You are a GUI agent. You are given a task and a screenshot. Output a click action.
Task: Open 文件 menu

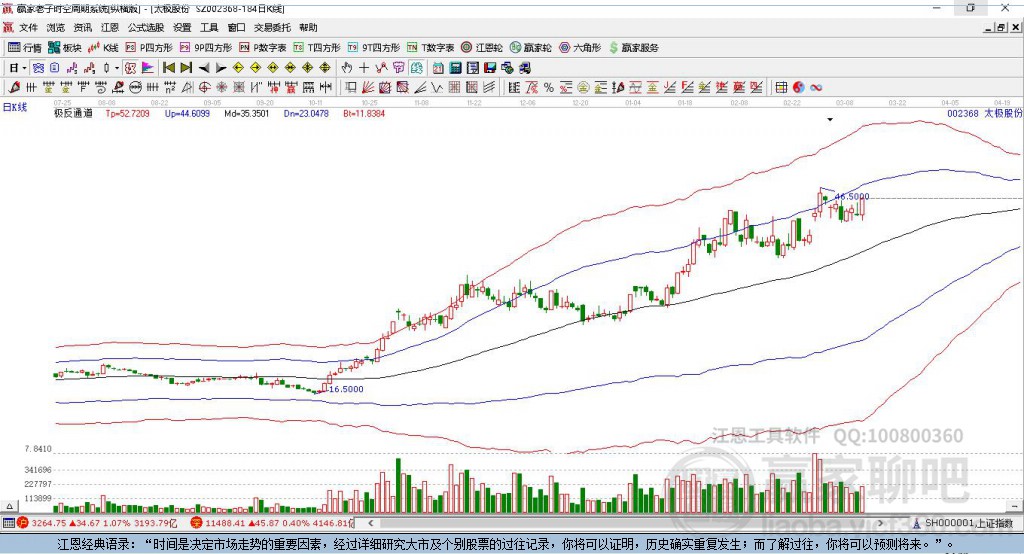coord(28,27)
